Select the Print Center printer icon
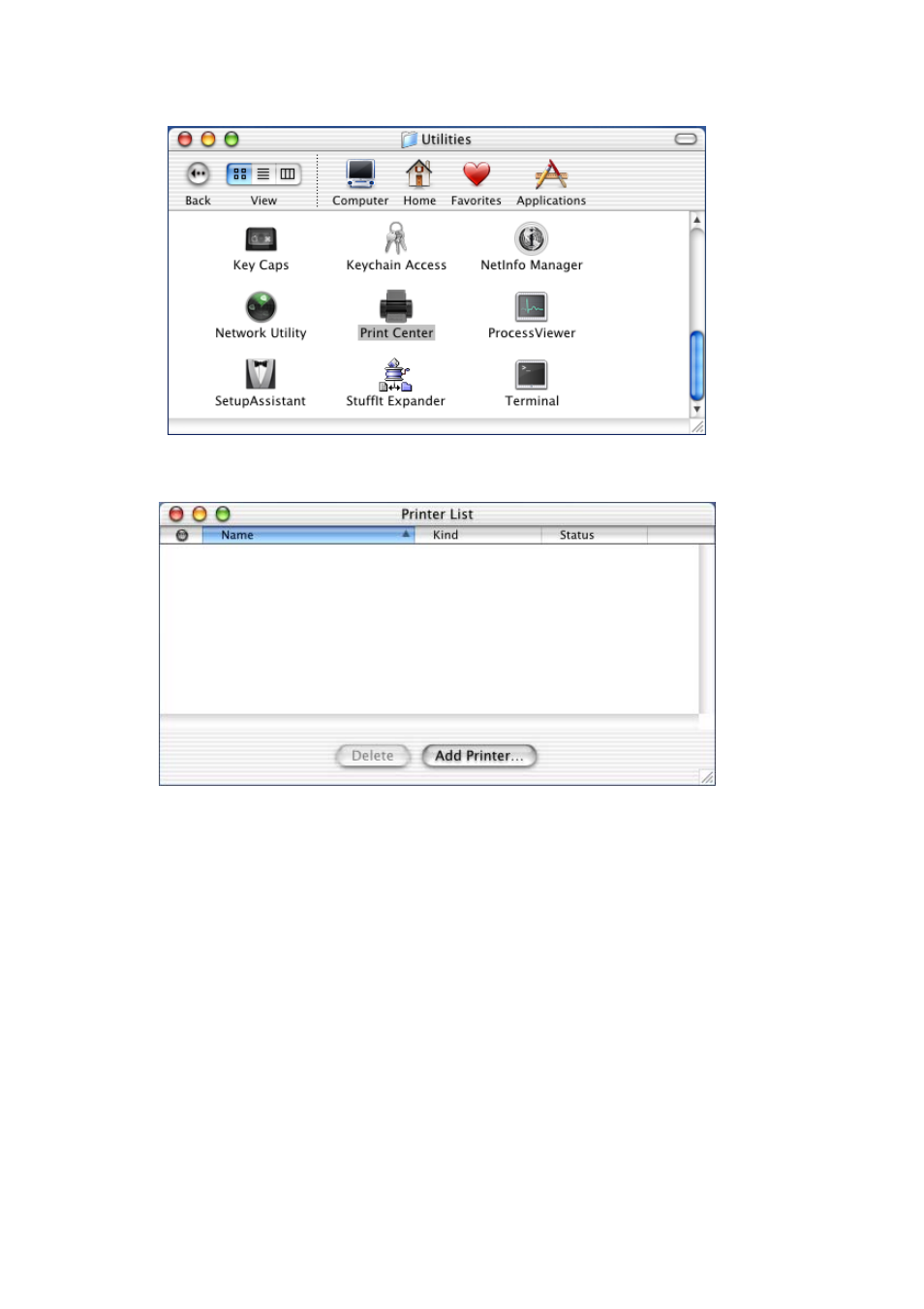Viewport: 924px width, 1309px height. click(x=396, y=307)
